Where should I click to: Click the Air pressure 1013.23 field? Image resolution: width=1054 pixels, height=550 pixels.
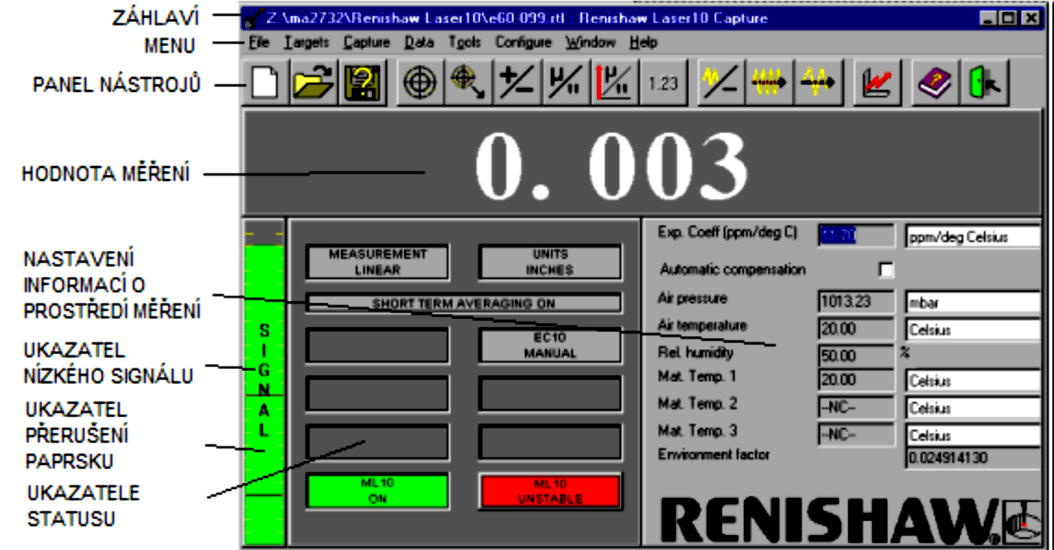point(856,301)
